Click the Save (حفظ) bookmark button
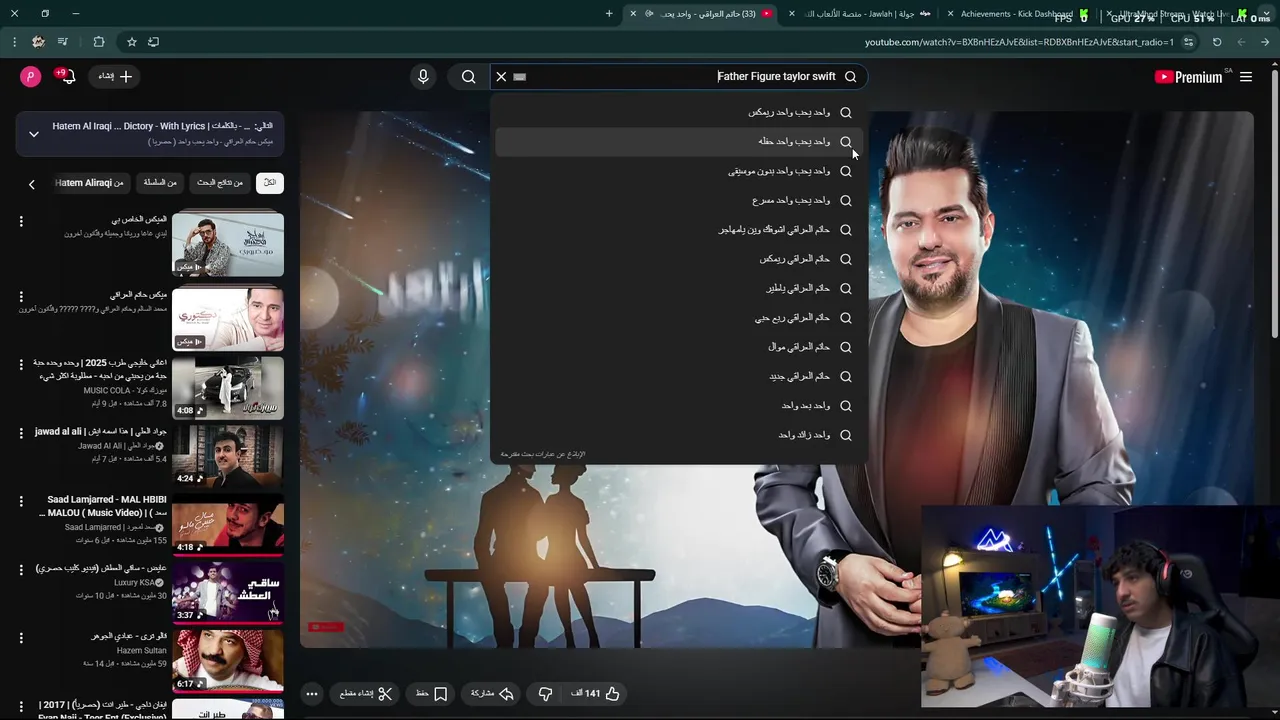This screenshot has width=1280, height=720. [432, 693]
